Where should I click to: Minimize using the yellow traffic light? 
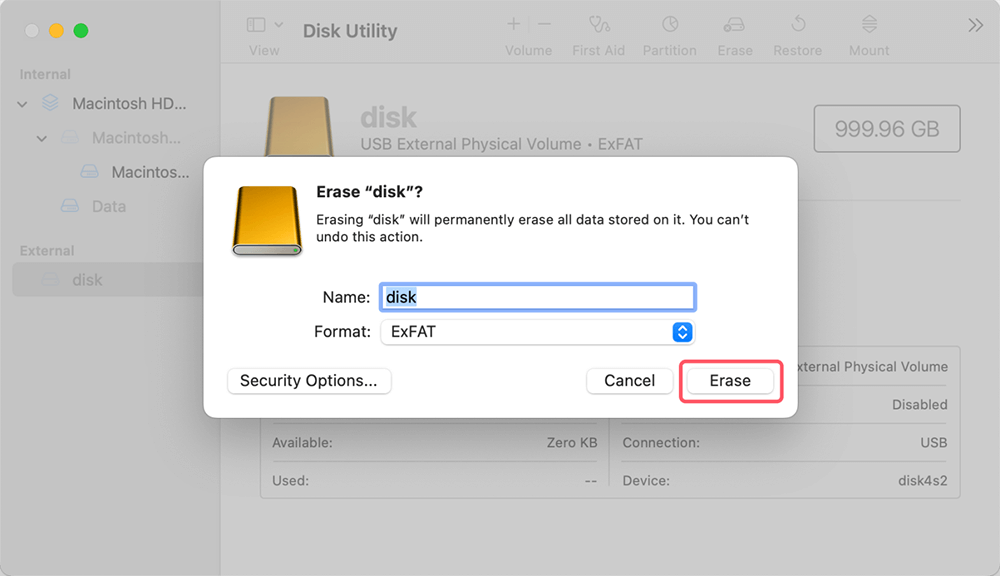point(57,30)
